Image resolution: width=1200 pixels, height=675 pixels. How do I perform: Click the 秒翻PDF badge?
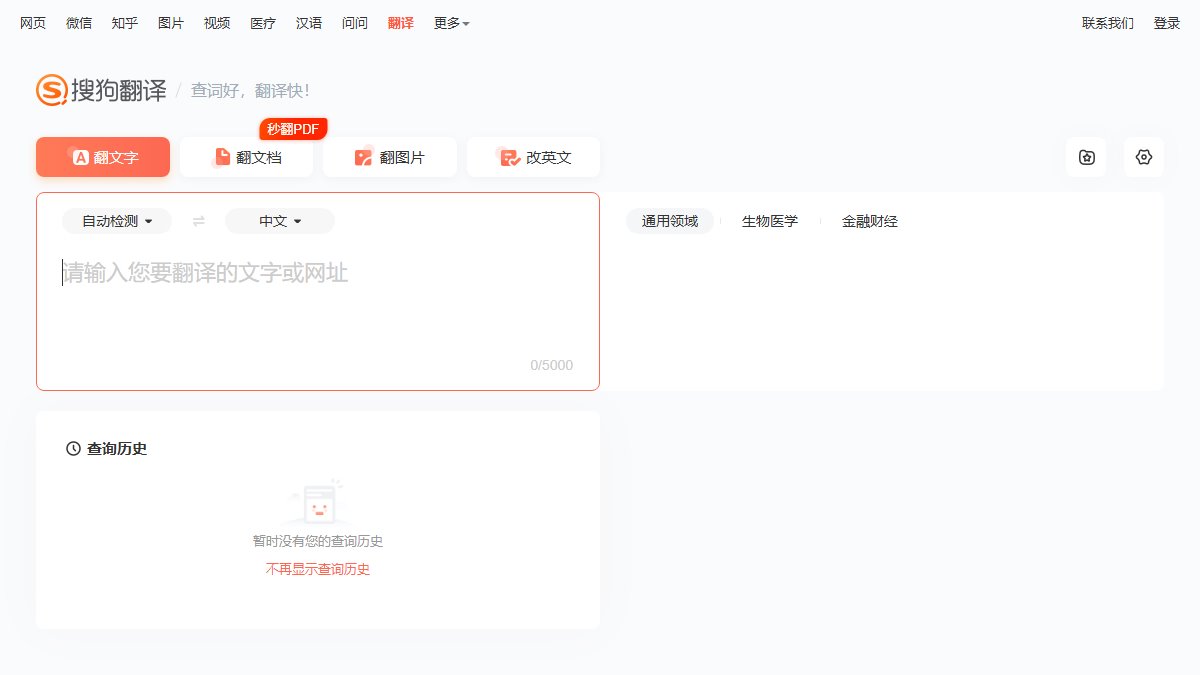[293, 129]
